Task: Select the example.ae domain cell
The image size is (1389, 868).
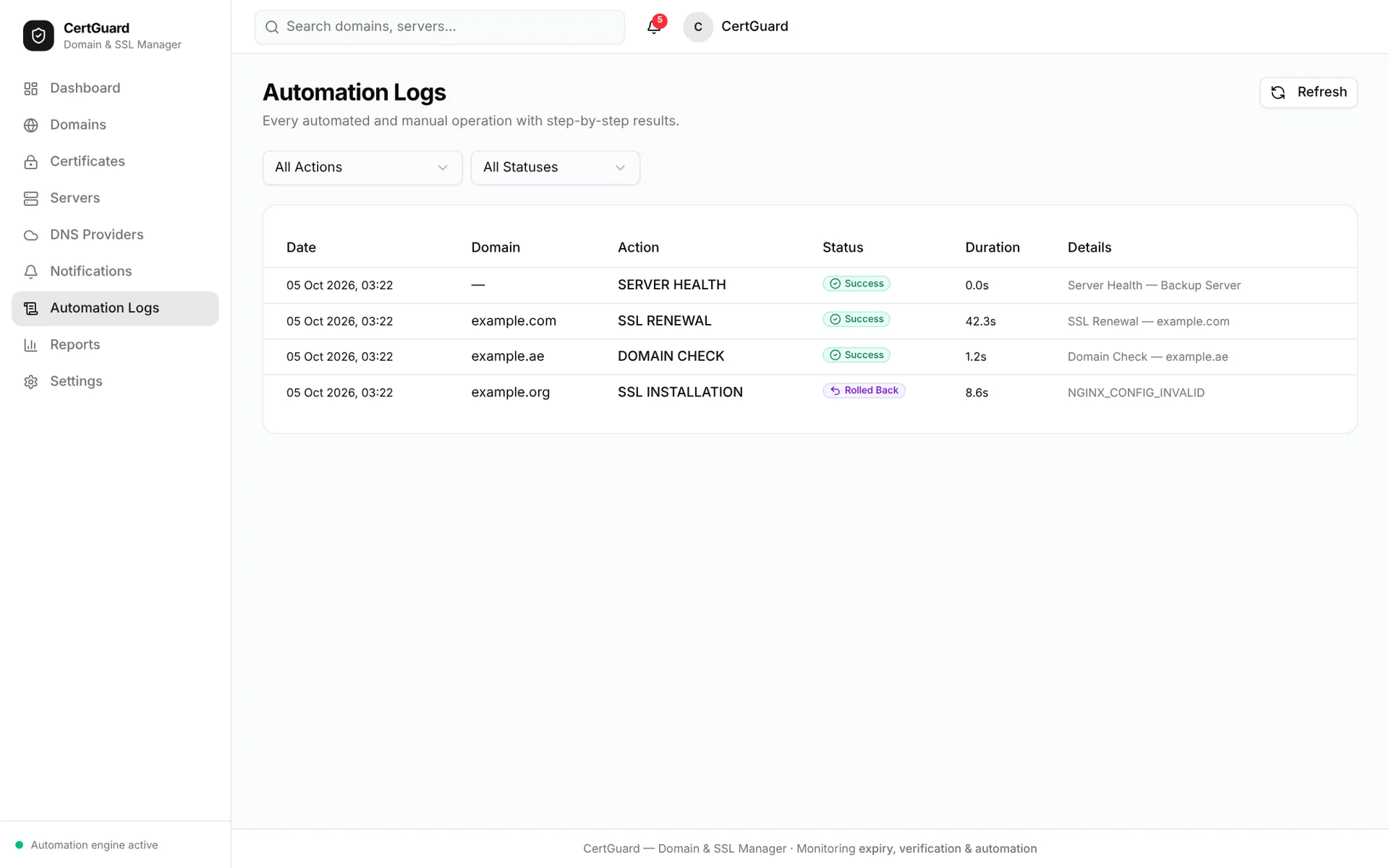Action: (508, 357)
